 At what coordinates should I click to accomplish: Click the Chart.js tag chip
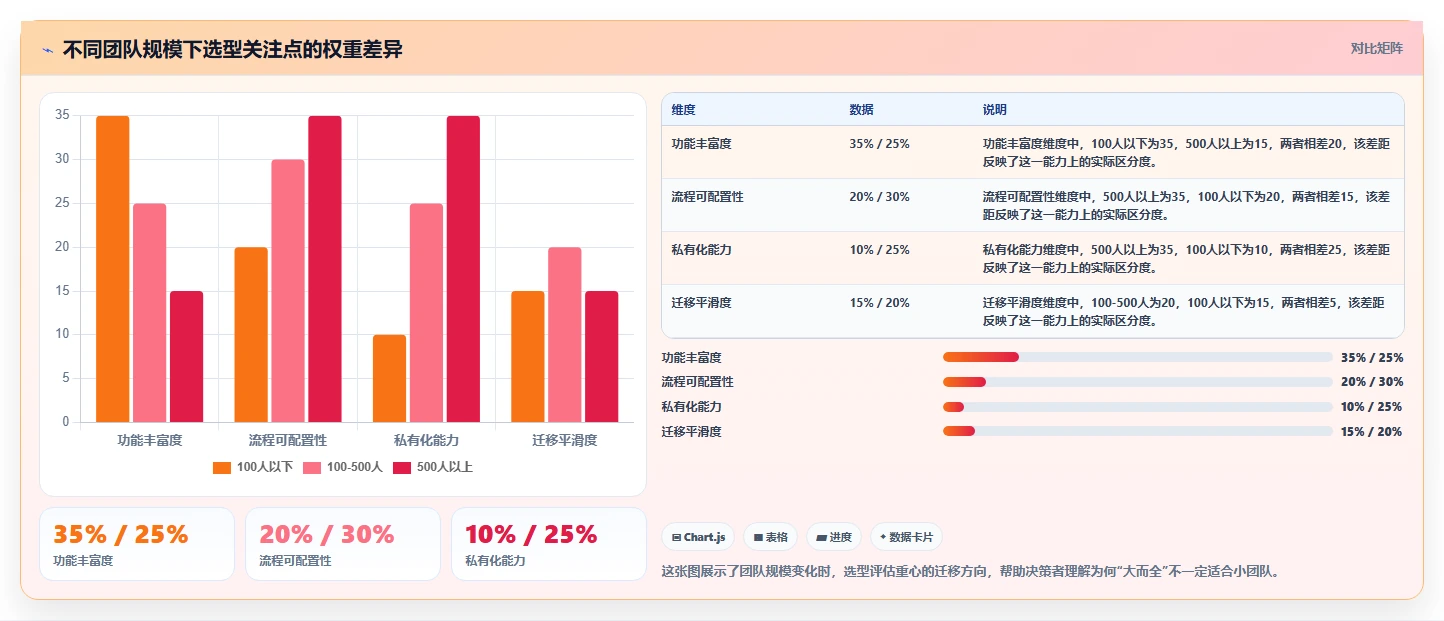pyautogui.click(x=698, y=537)
